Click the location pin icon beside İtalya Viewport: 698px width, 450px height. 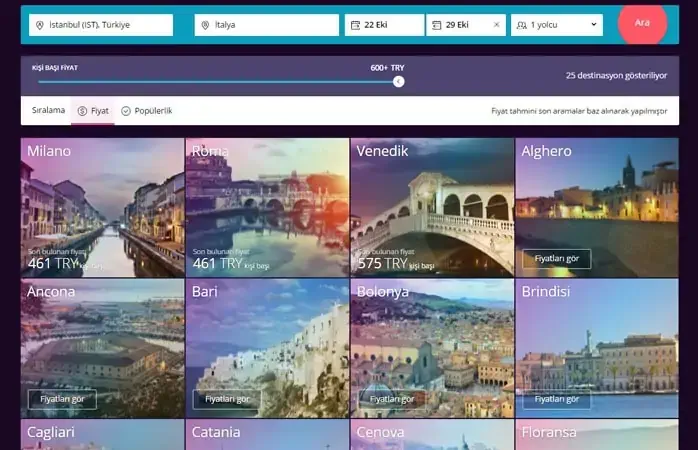(x=205, y=25)
